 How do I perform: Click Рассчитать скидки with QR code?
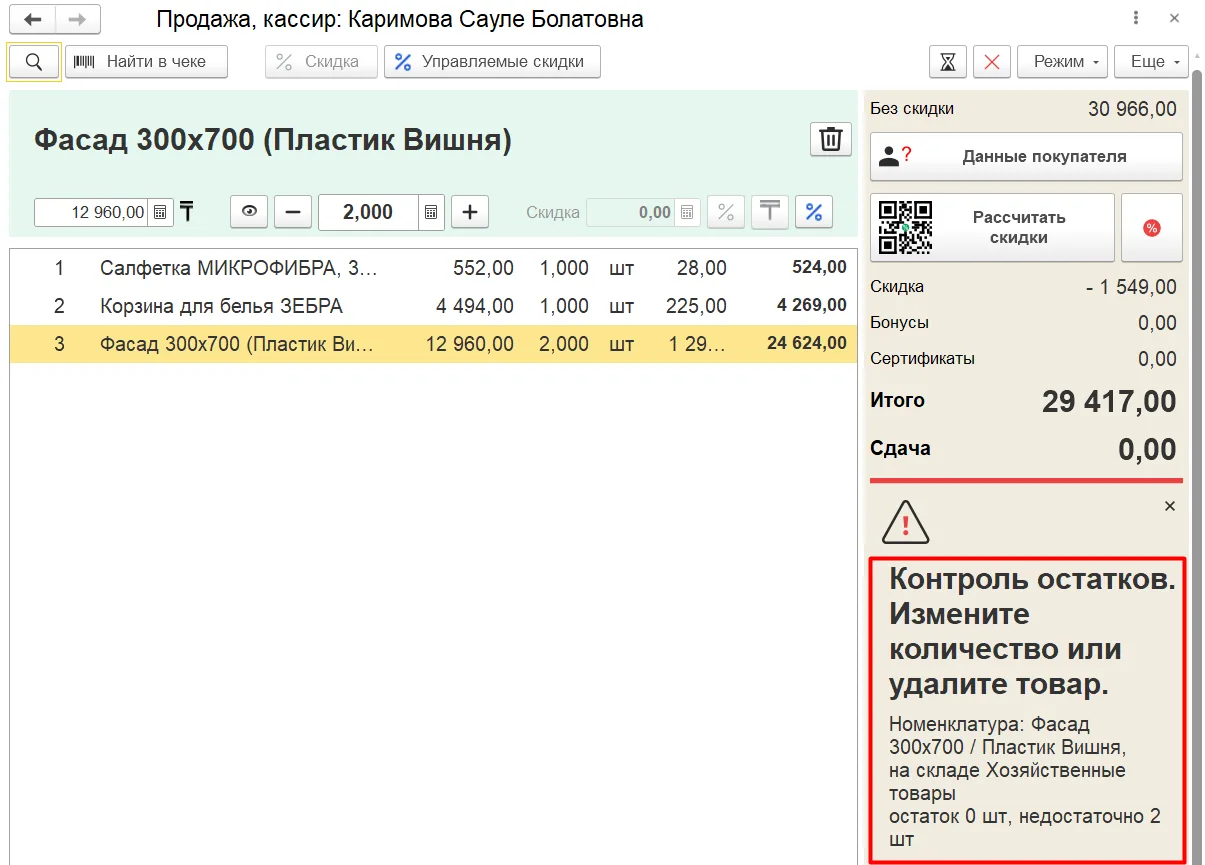point(992,228)
